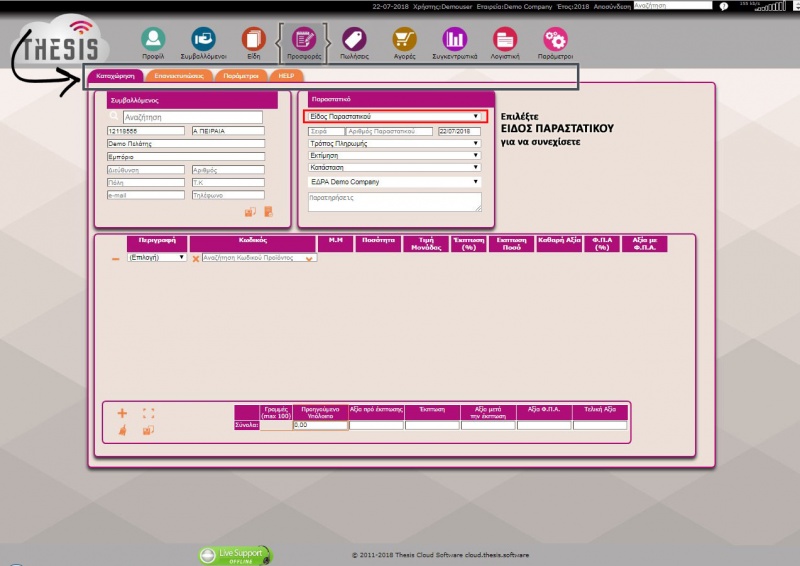Image resolution: width=800 pixels, height=566 pixels.
Task: Switch to the Επανεκτυπώσεις tab
Action: tap(179, 75)
